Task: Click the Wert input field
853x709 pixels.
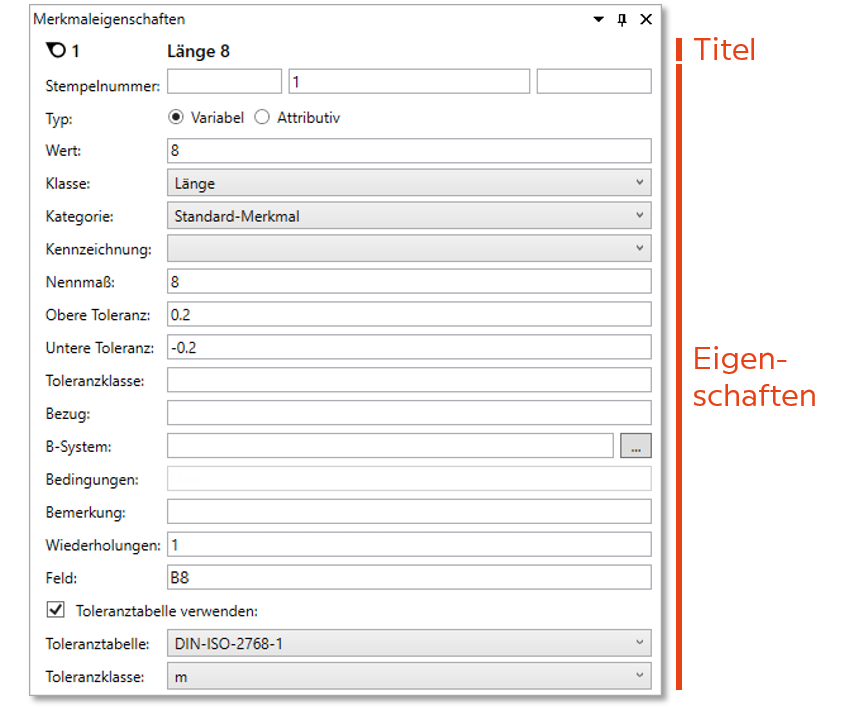Action: tap(409, 150)
